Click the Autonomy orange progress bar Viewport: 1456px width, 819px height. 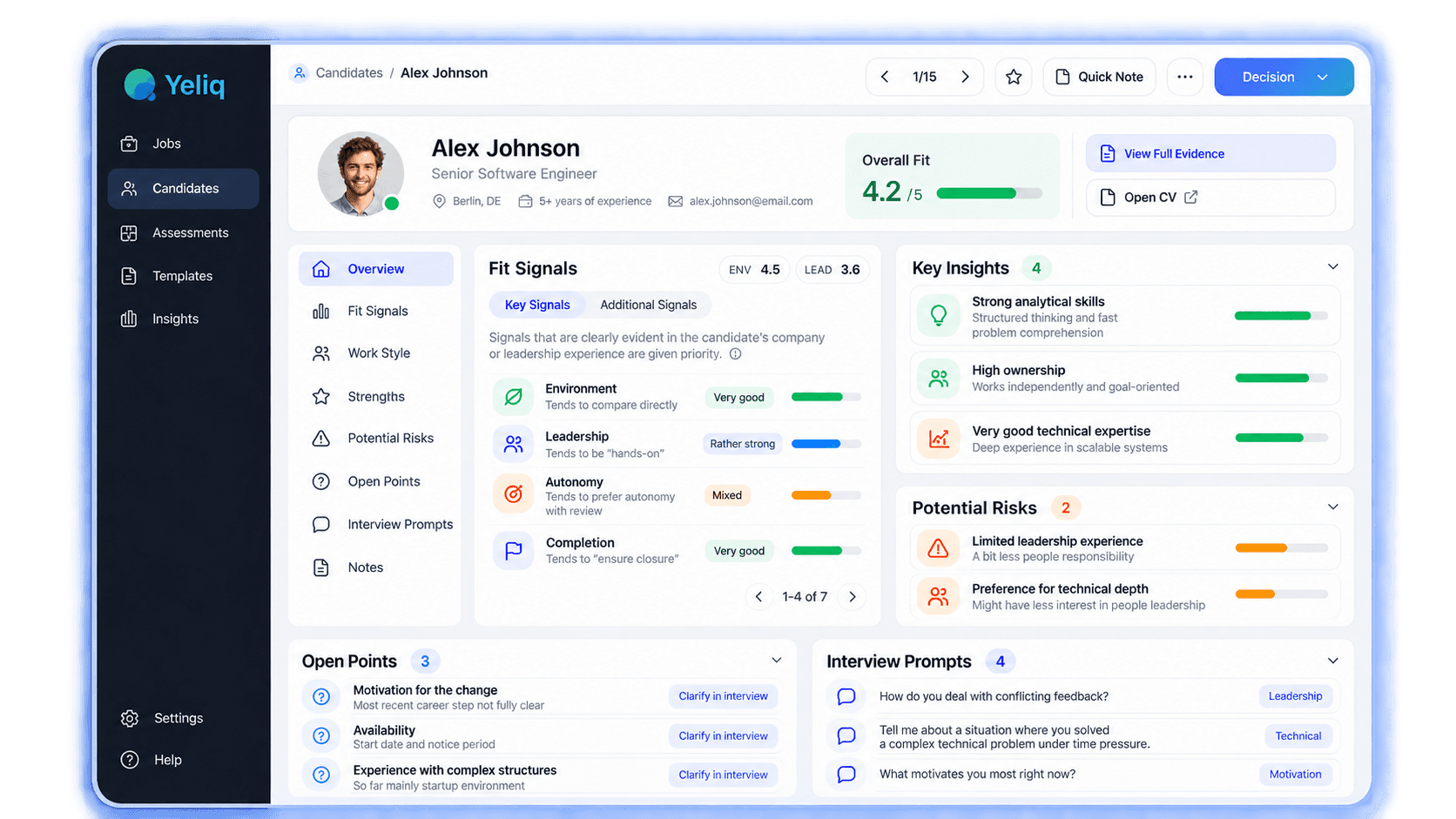826,495
